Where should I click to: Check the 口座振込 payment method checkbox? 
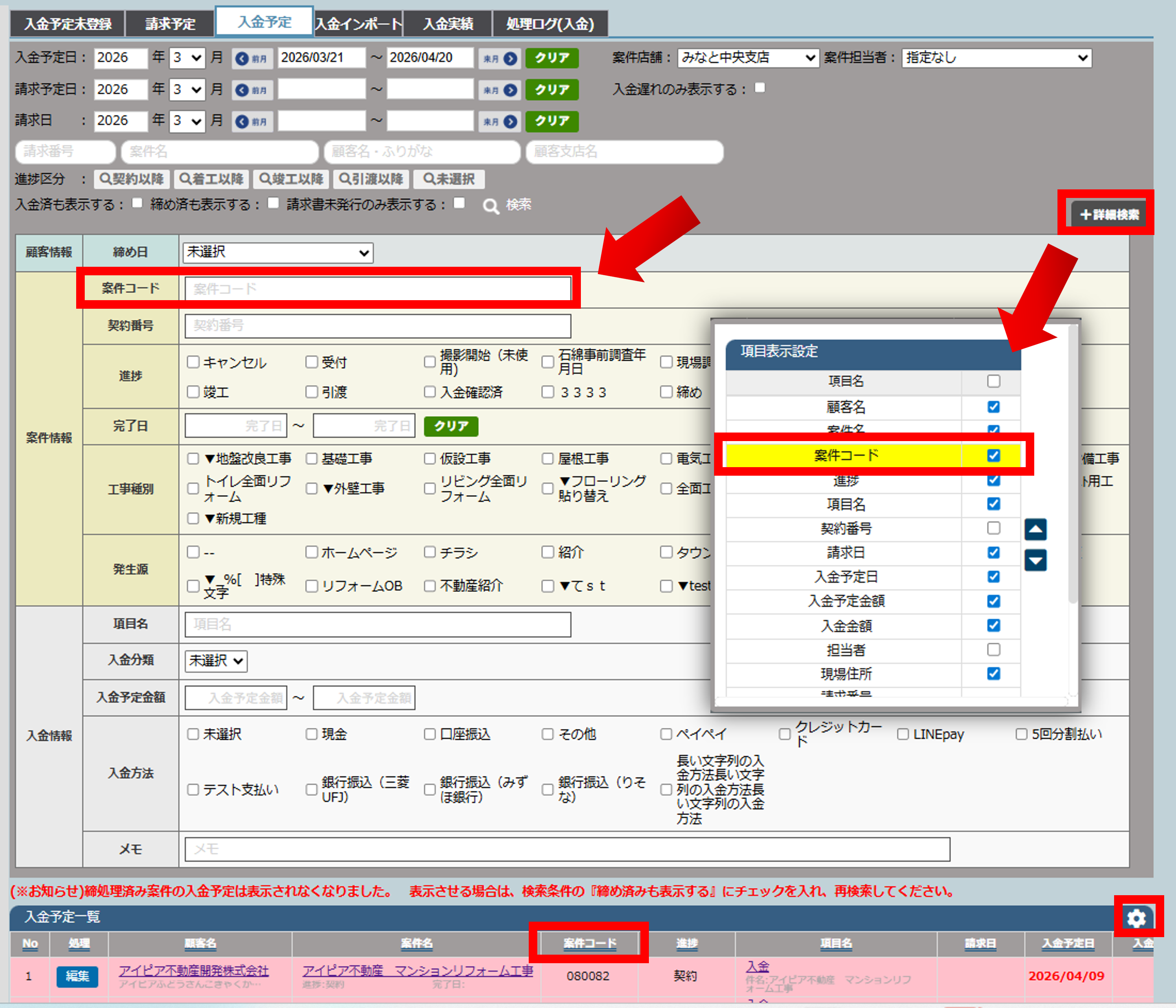pos(430,734)
